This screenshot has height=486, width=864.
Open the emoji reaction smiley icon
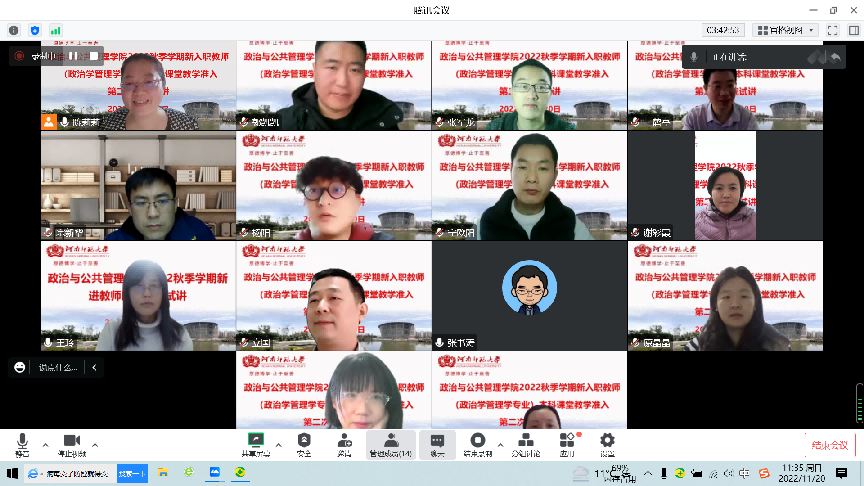coord(19,368)
